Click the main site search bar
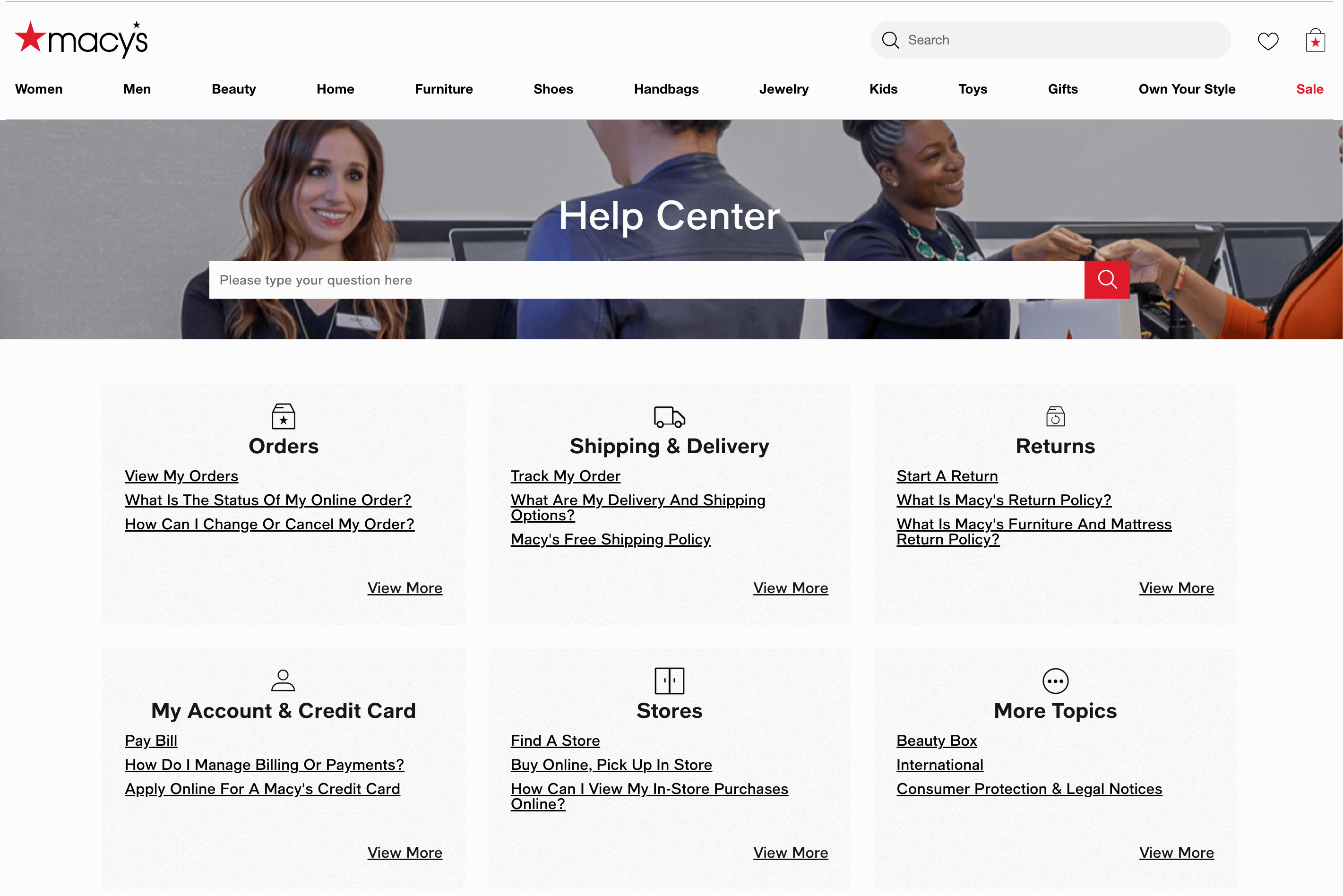1343x896 pixels. point(1049,40)
